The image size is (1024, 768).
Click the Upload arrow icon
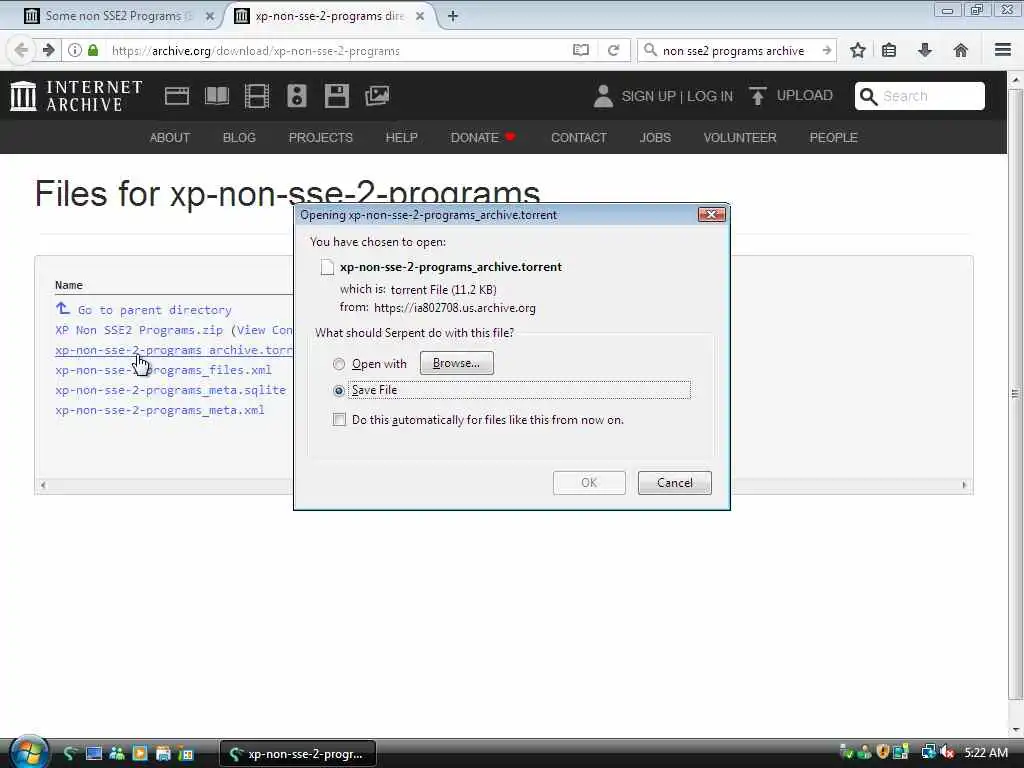(758, 96)
